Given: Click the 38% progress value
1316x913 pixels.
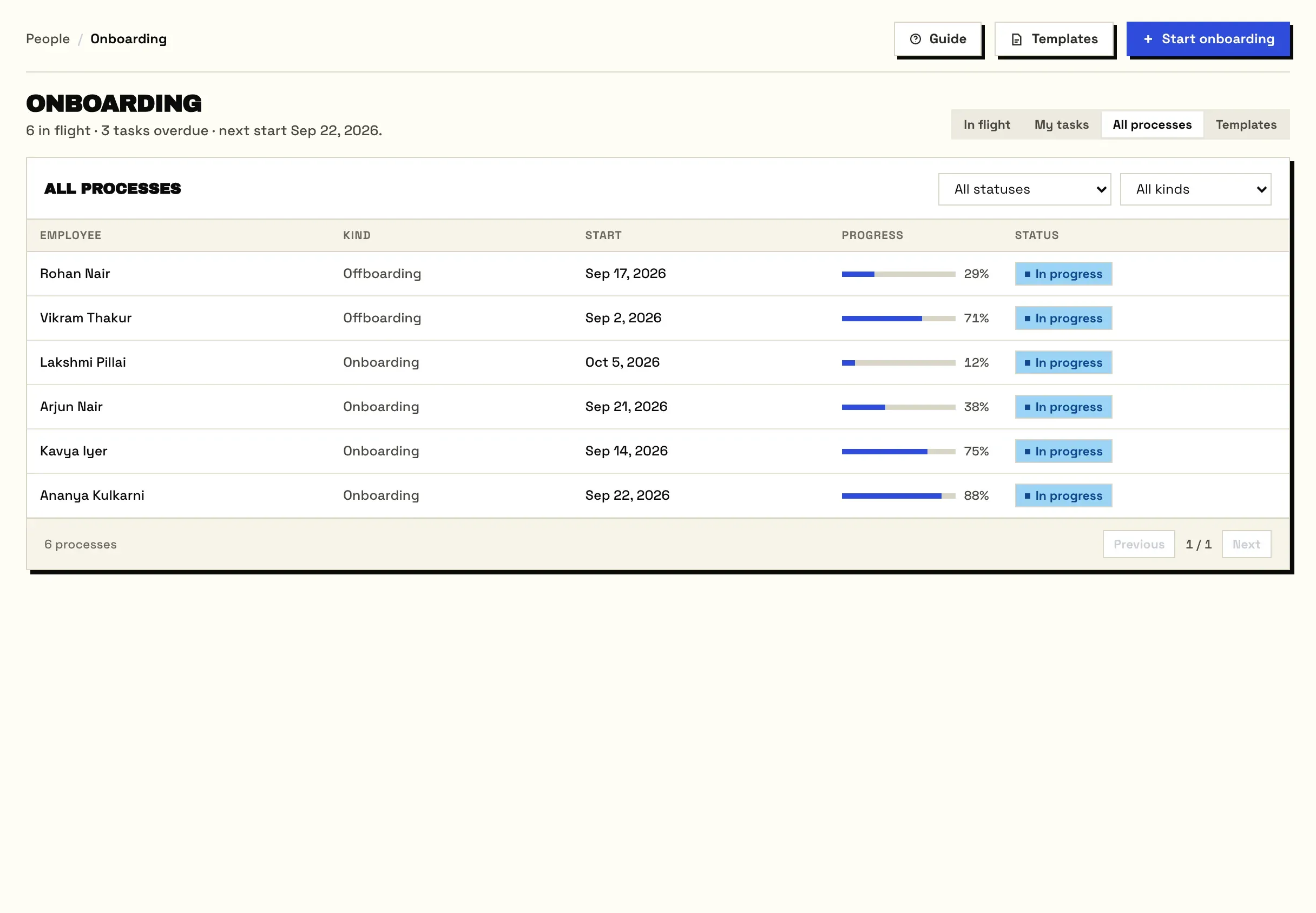Looking at the screenshot, I should click(976, 407).
